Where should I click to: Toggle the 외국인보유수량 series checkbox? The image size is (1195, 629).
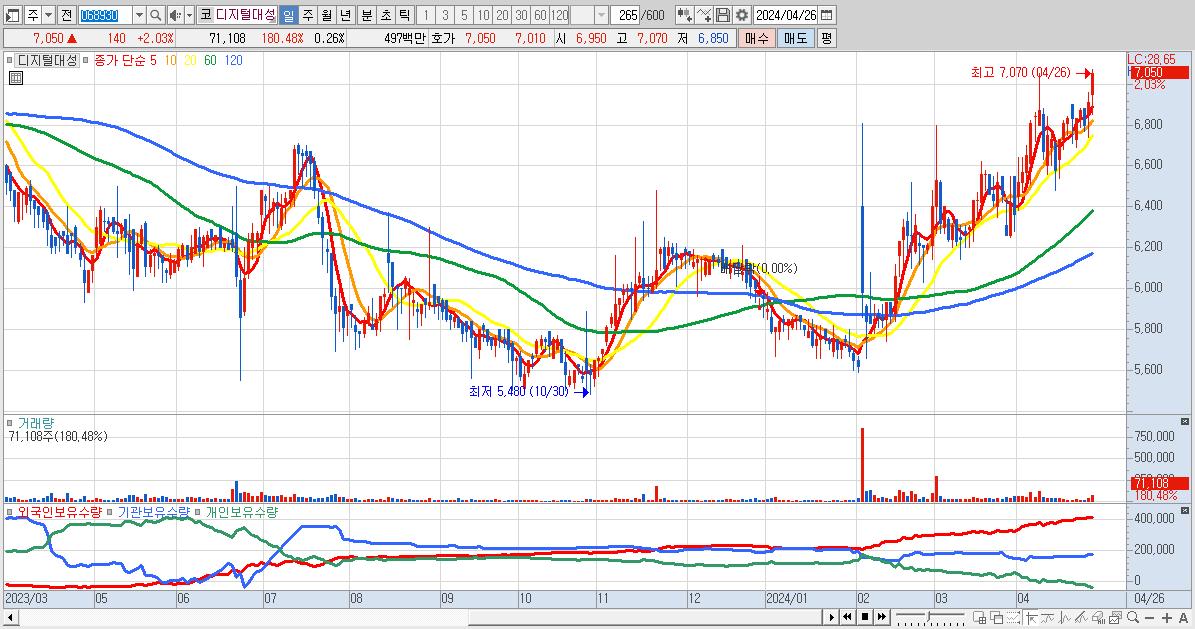click(x=10, y=512)
